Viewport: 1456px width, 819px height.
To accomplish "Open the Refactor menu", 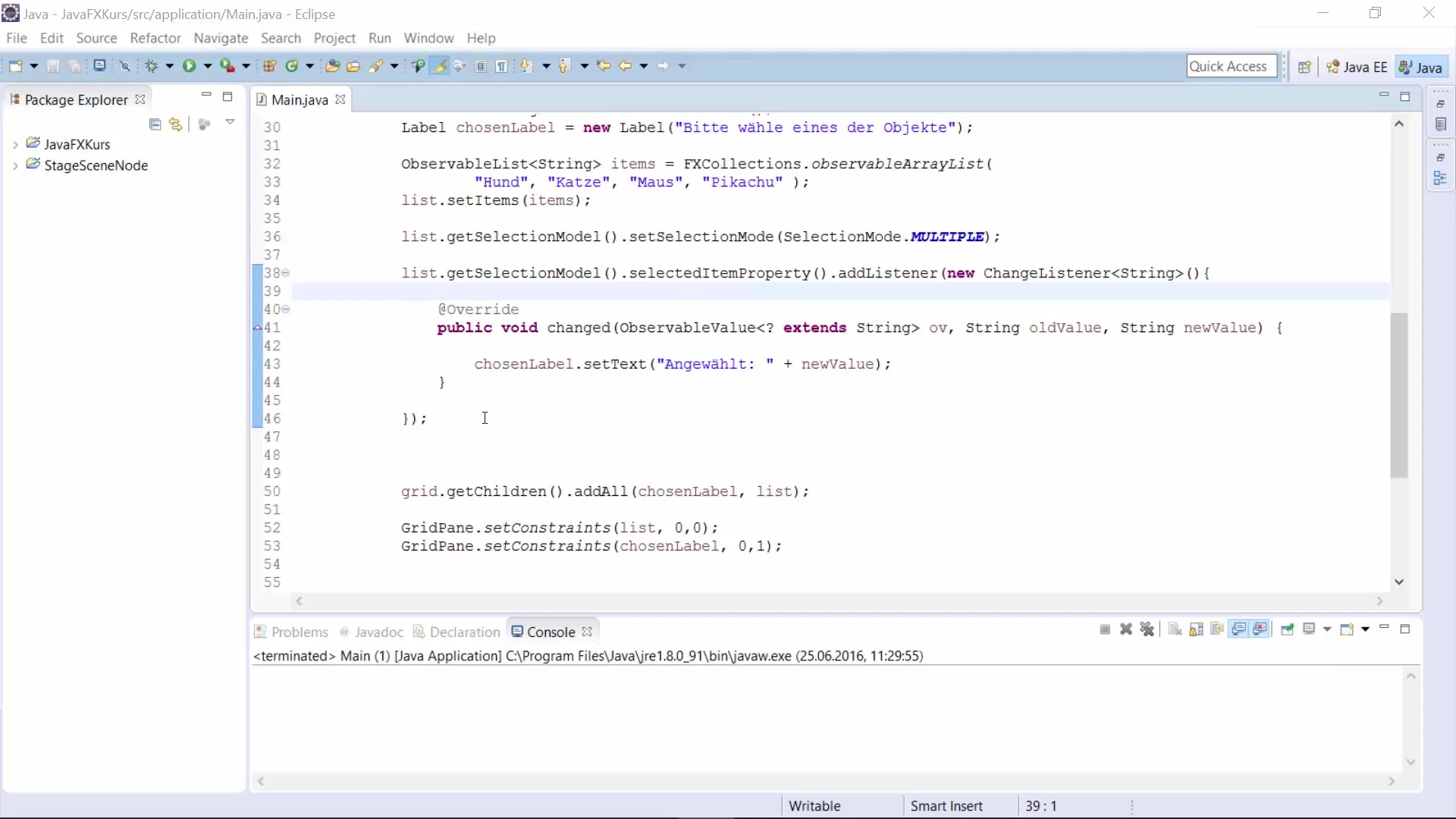I will (x=155, y=38).
